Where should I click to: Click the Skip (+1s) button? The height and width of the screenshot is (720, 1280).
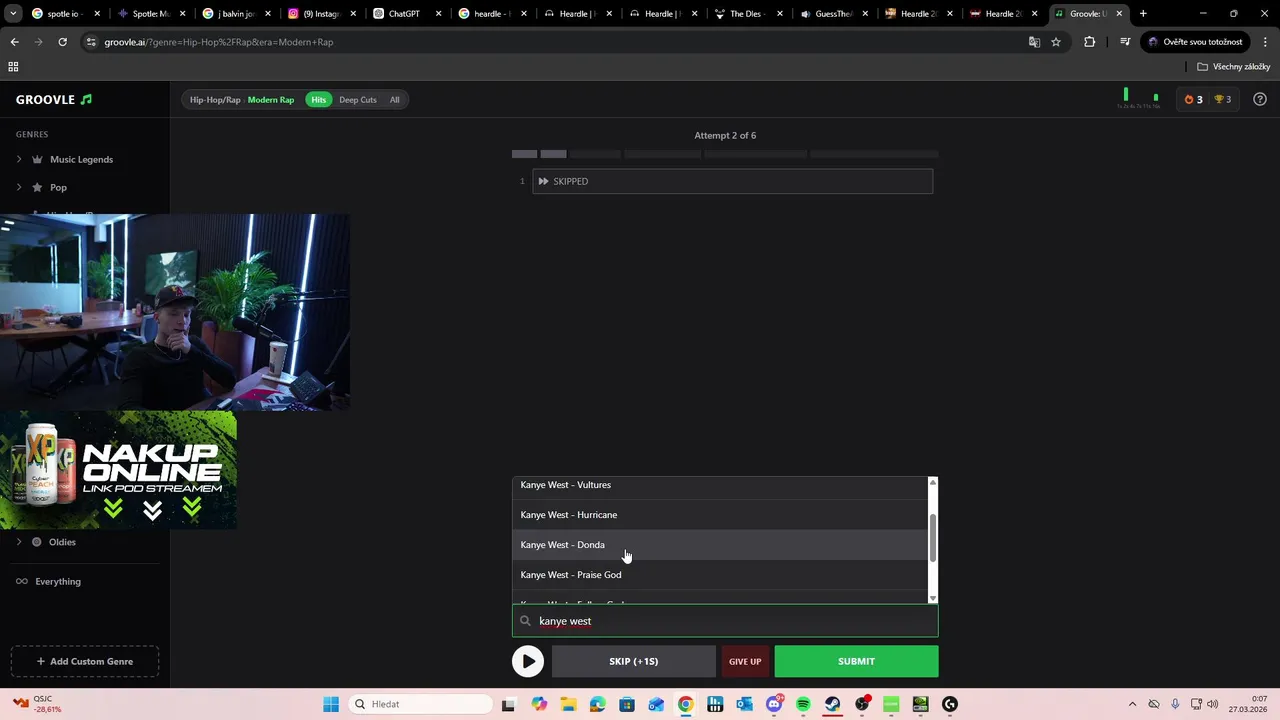point(633,661)
